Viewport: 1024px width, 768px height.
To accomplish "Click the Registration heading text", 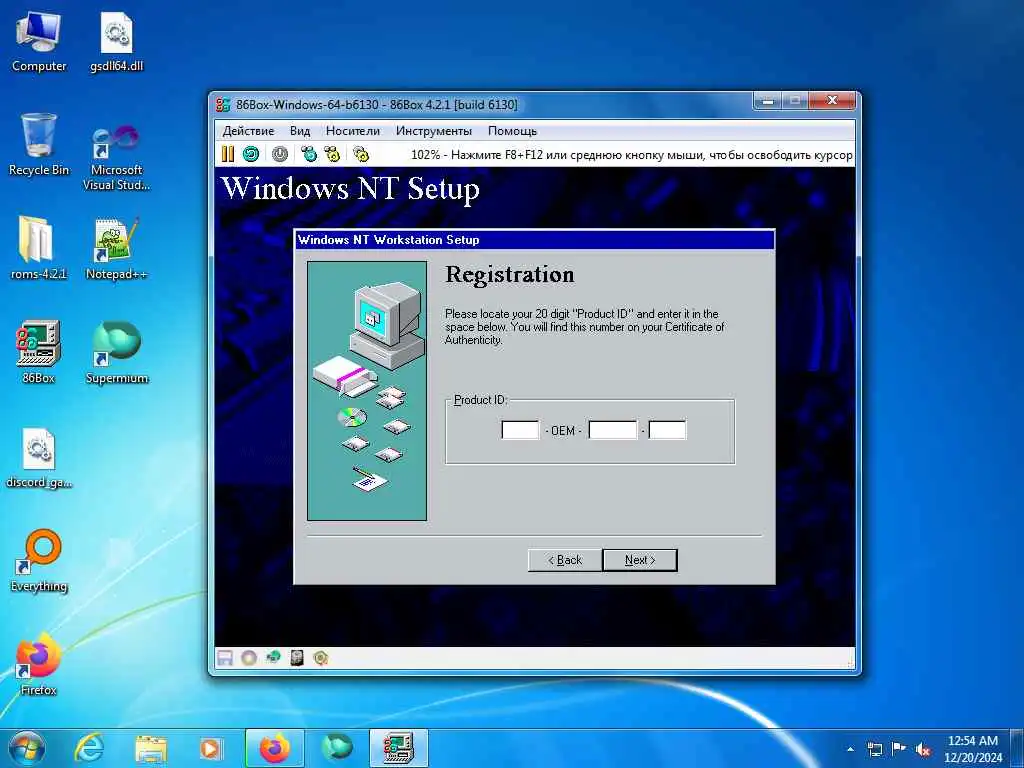I will point(509,274).
